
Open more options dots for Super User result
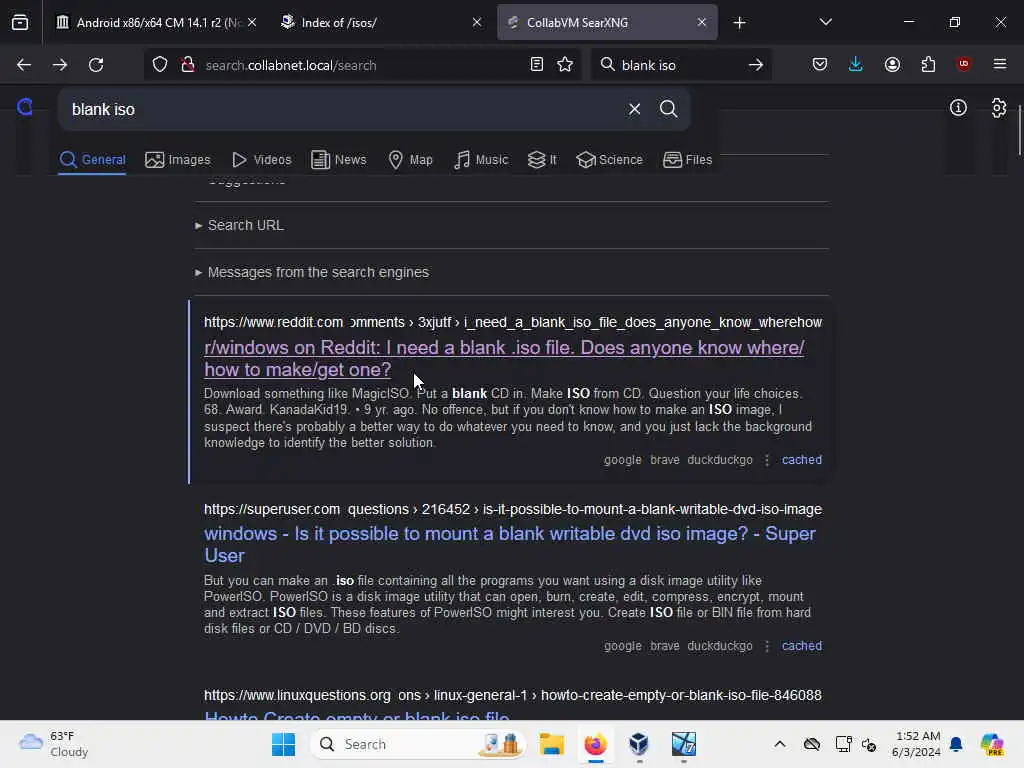coord(767,646)
